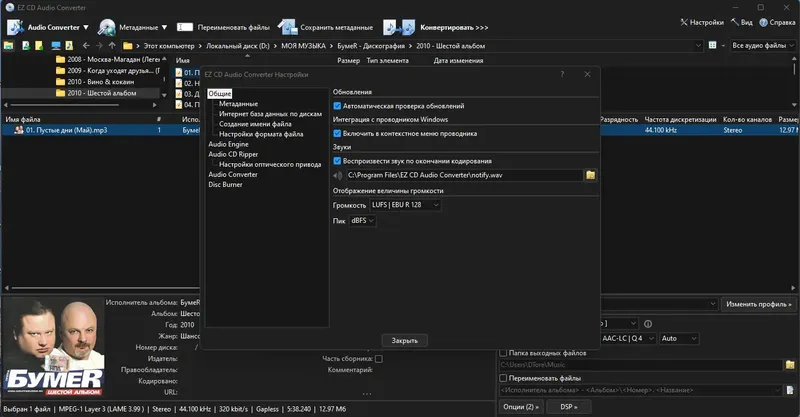Screen dimensions: 800x417
Task: Click the filename template document icon
Action: point(790,390)
